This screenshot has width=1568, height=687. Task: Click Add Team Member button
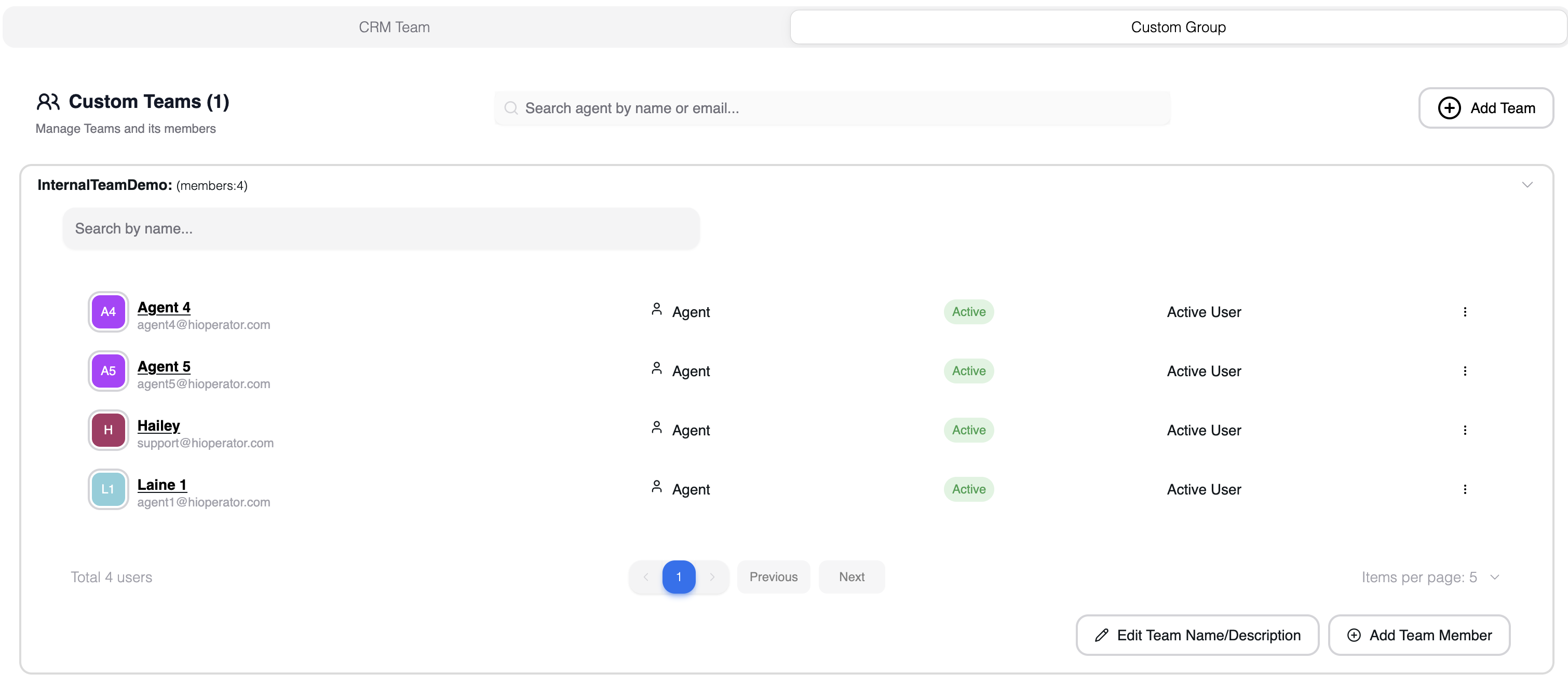[1419, 635]
